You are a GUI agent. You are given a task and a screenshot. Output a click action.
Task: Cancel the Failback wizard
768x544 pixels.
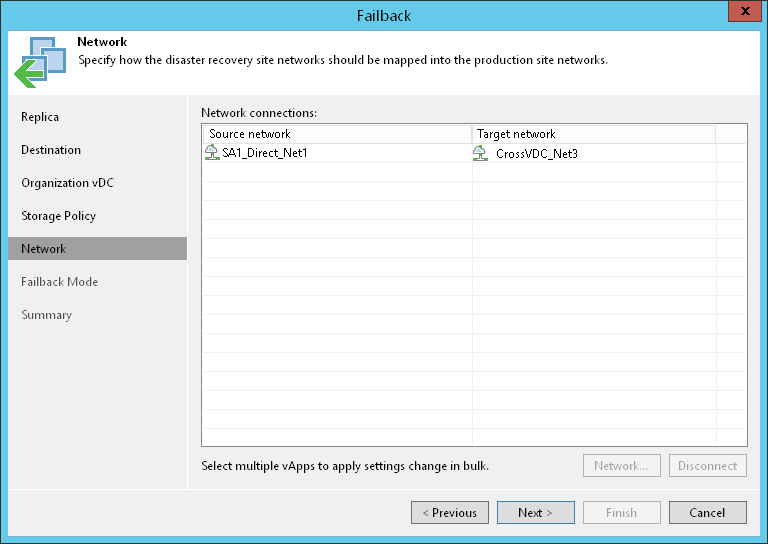(708, 513)
